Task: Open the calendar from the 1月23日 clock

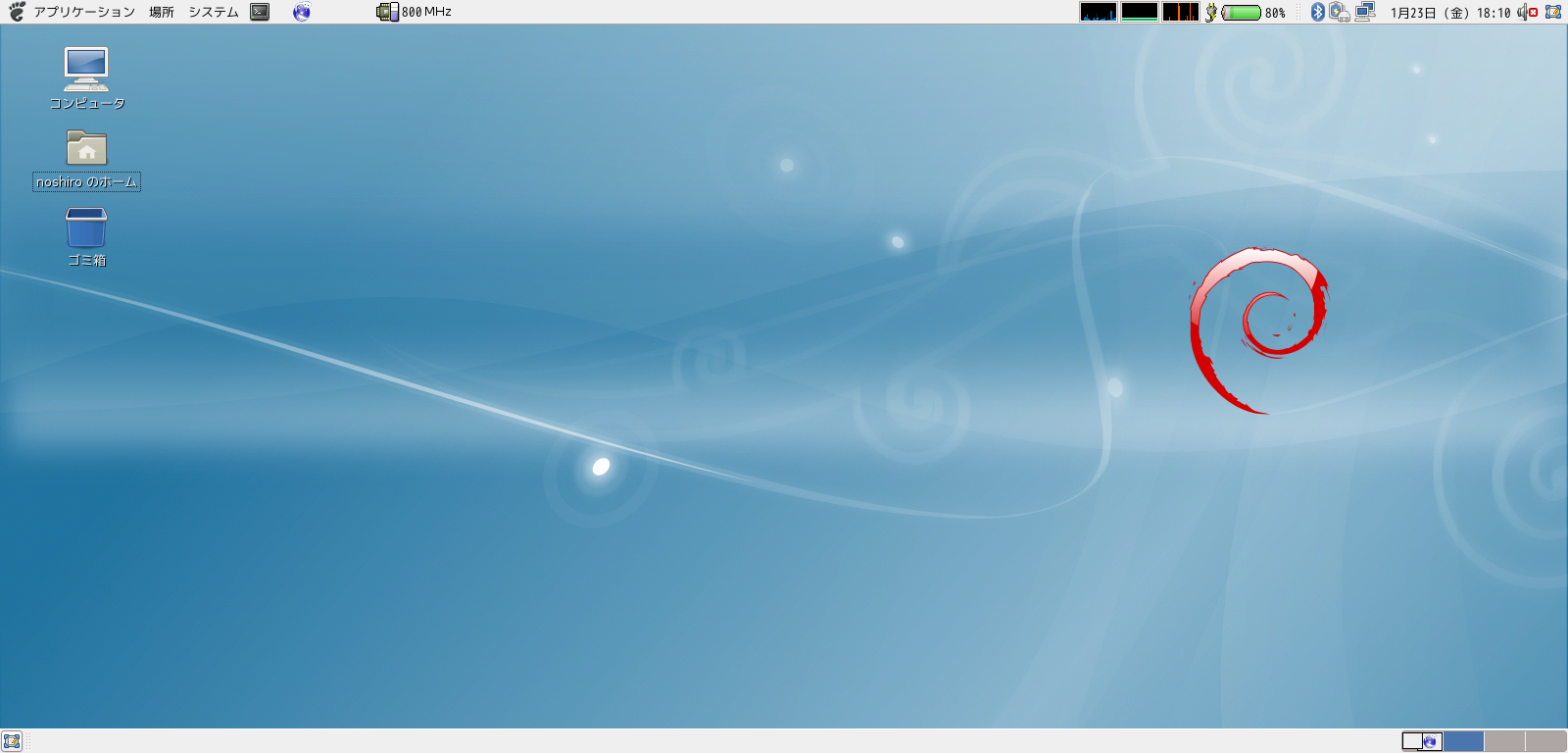Action: coord(1450,13)
